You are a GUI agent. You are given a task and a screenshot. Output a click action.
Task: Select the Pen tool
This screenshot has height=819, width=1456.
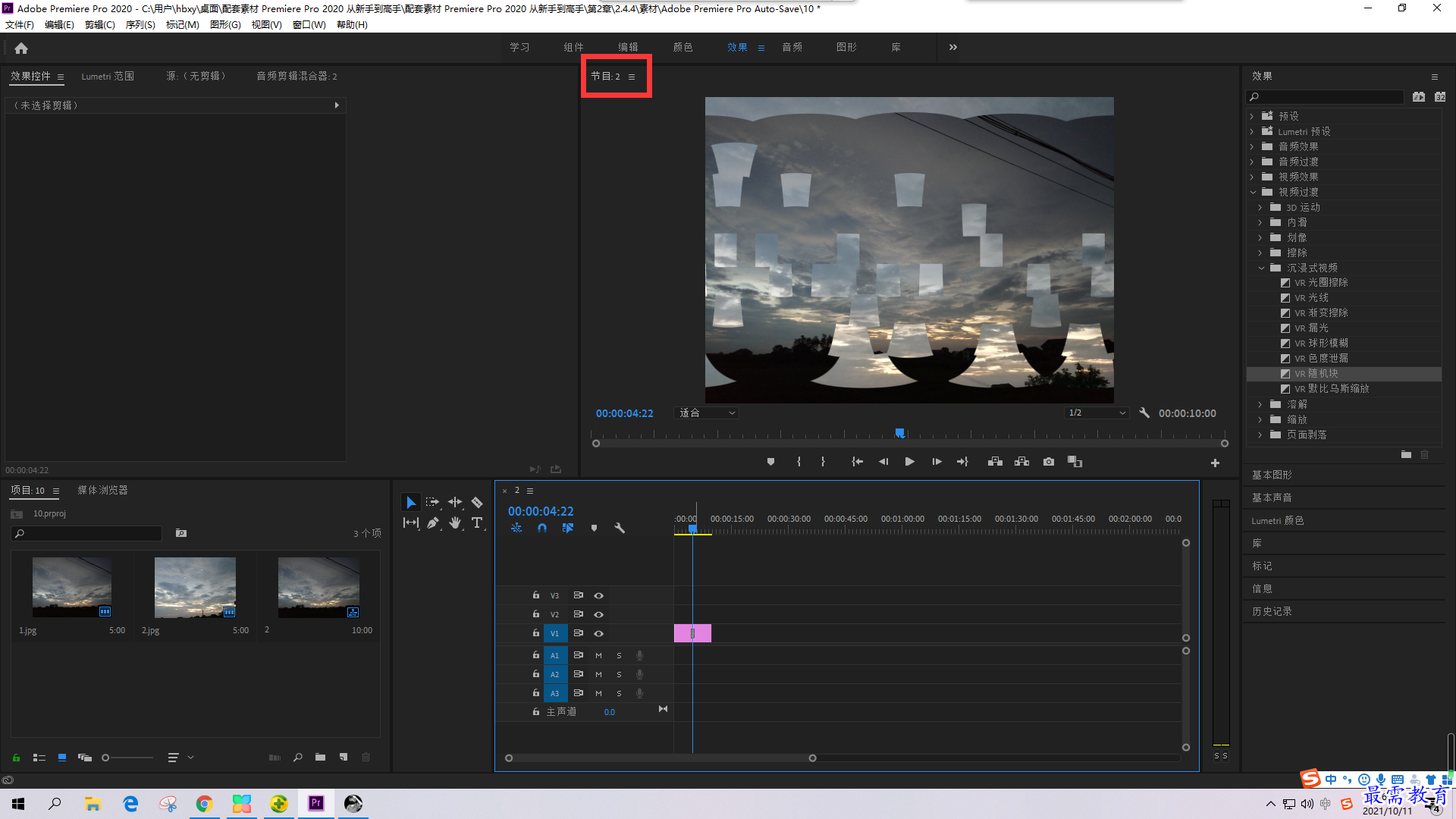[x=432, y=522]
